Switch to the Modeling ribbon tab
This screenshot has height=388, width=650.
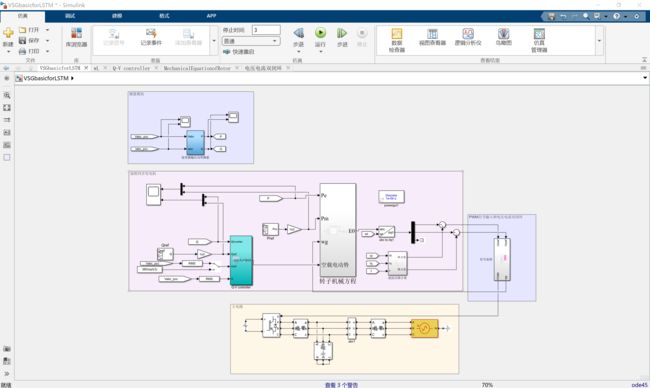click(117, 16)
